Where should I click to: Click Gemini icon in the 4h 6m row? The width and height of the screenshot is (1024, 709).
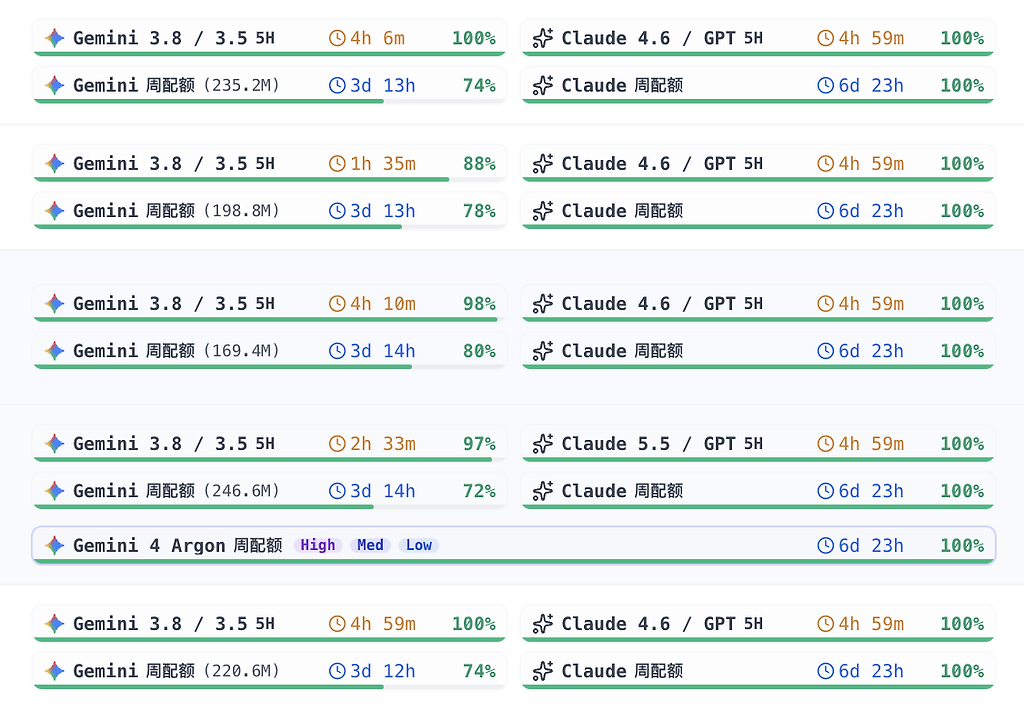(x=55, y=39)
